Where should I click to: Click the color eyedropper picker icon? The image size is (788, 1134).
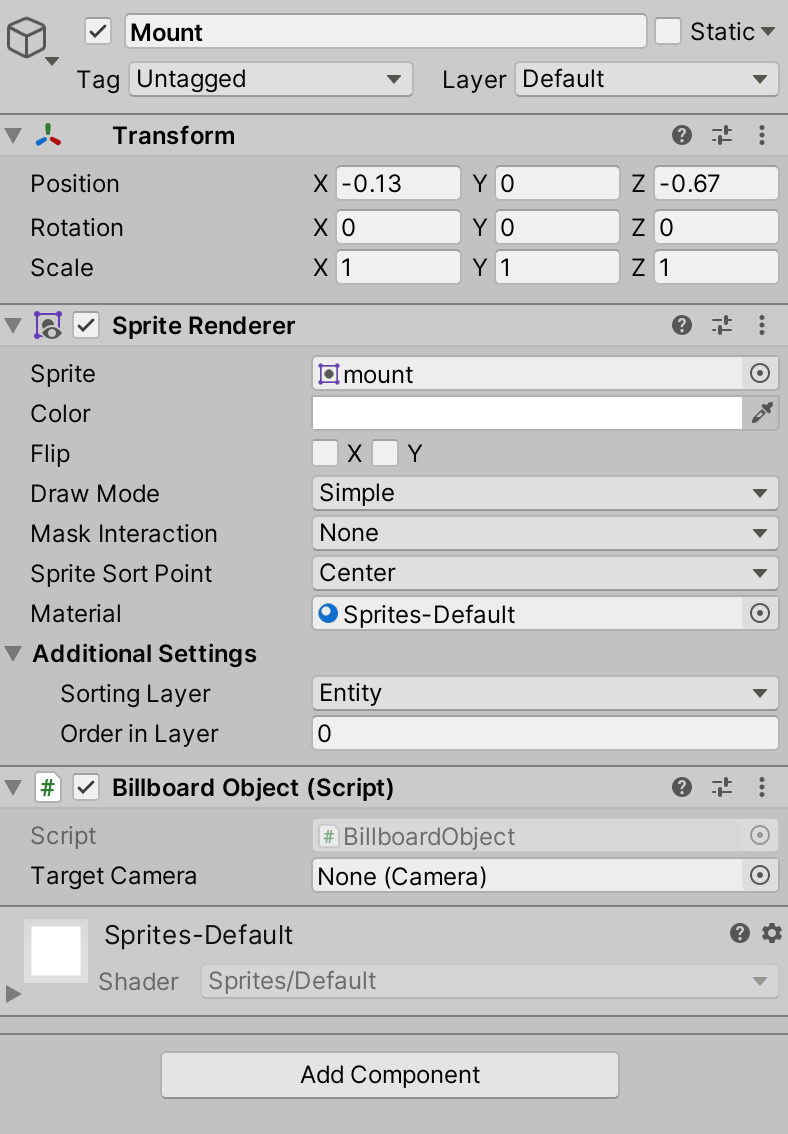coord(762,413)
